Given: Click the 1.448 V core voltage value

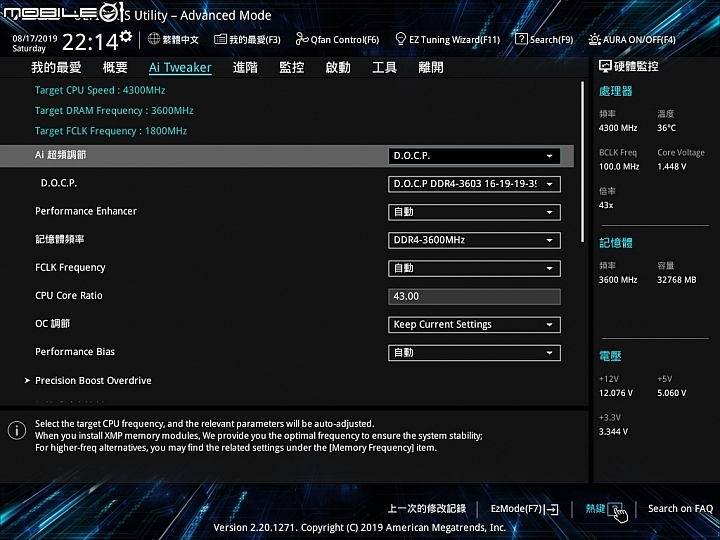Looking at the screenshot, I should click(x=672, y=167).
